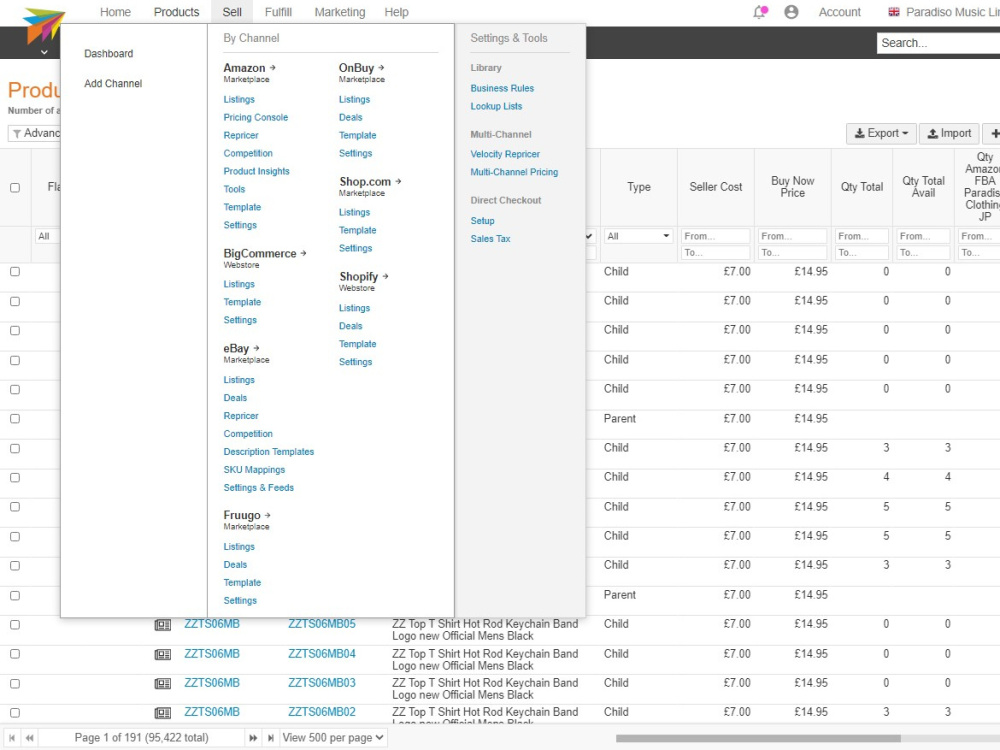Expand the Advanced filter button
The width and height of the screenshot is (1000, 750).
36,133
